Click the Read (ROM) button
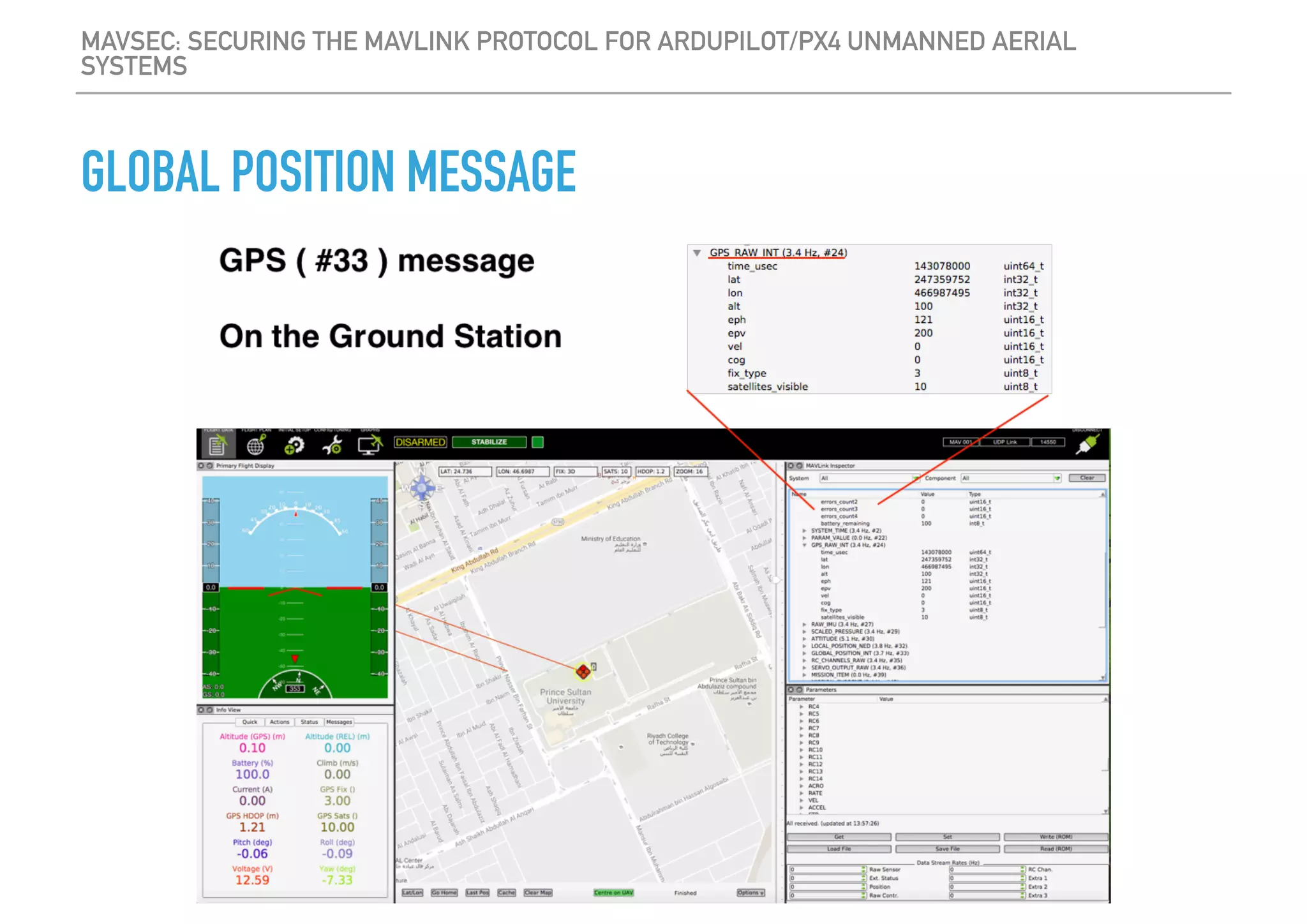Screen dimensions: 1307x924 click(1056, 849)
